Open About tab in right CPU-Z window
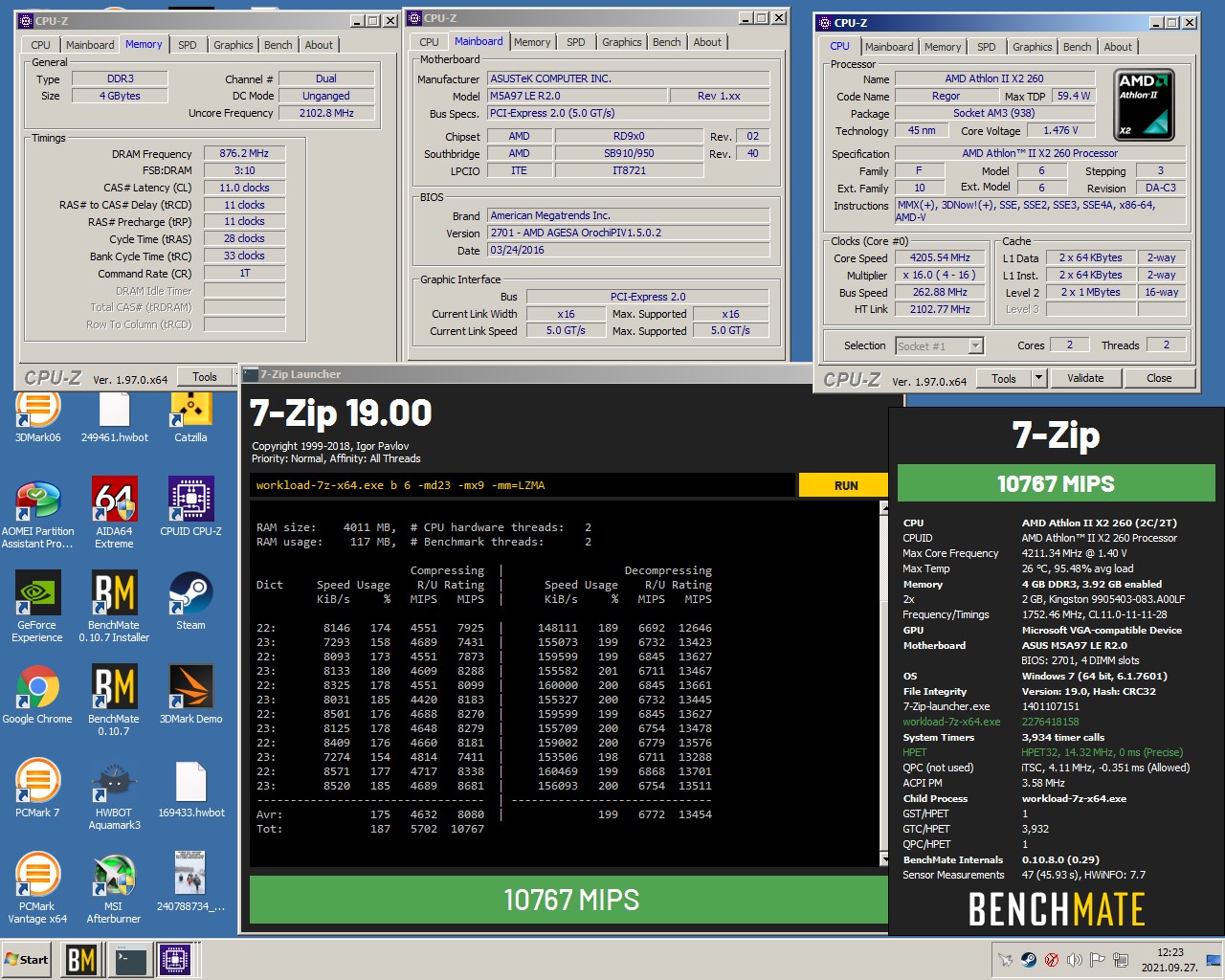The image size is (1225, 980). coord(1118,47)
